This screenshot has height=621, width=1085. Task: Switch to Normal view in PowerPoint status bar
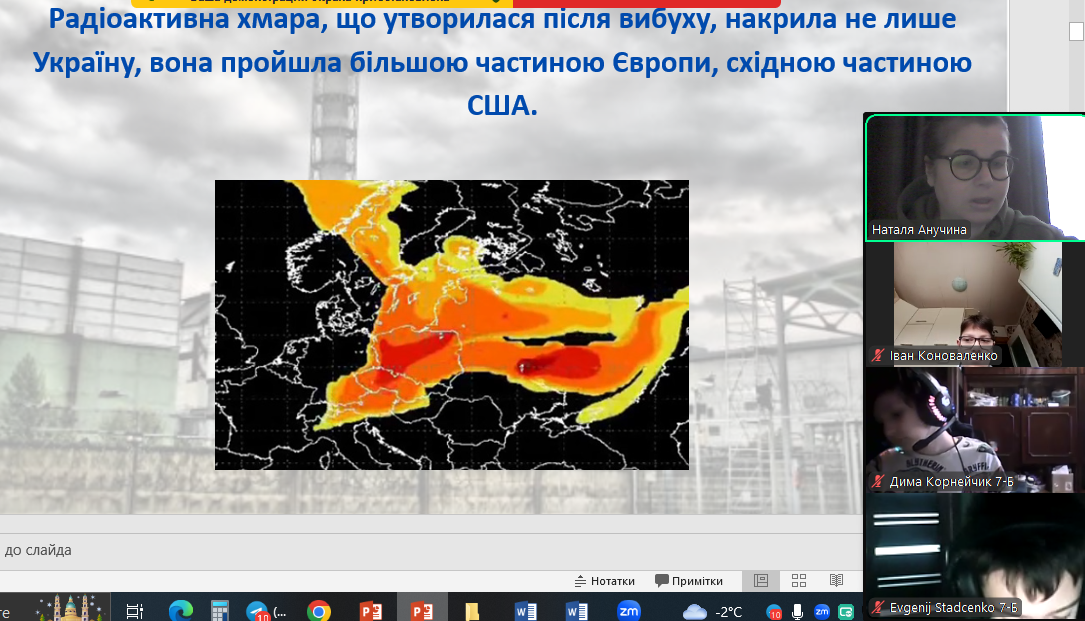coord(761,580)
